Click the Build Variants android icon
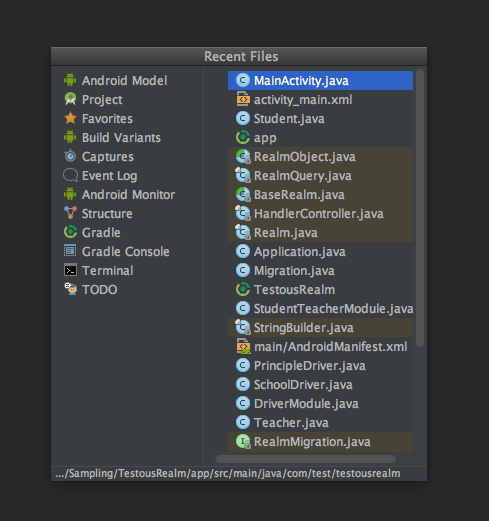 tap(70, 137)
